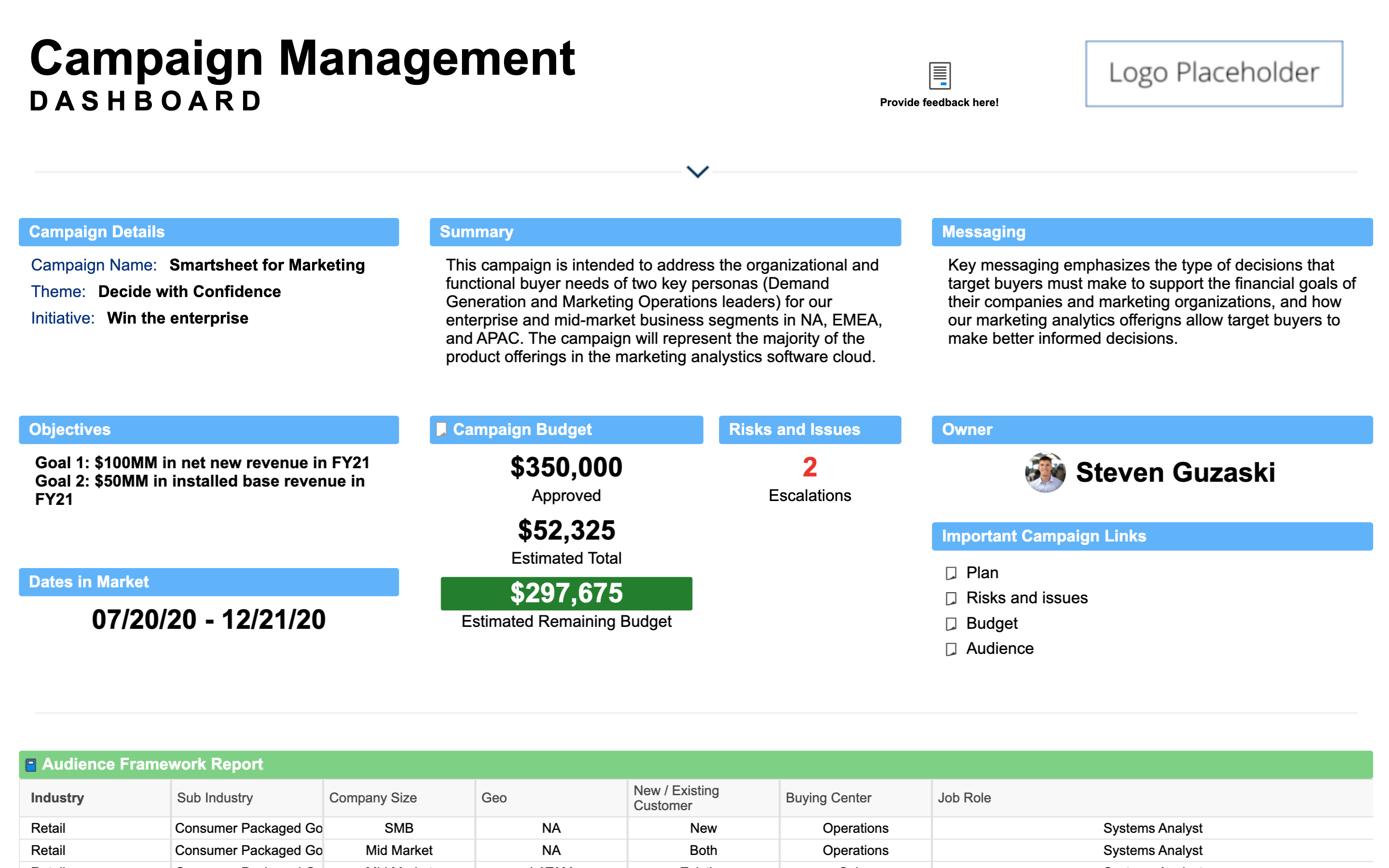Open the Audience Framework Report icon
Viewport: 1389px width, 868px height.
(31, 765)
